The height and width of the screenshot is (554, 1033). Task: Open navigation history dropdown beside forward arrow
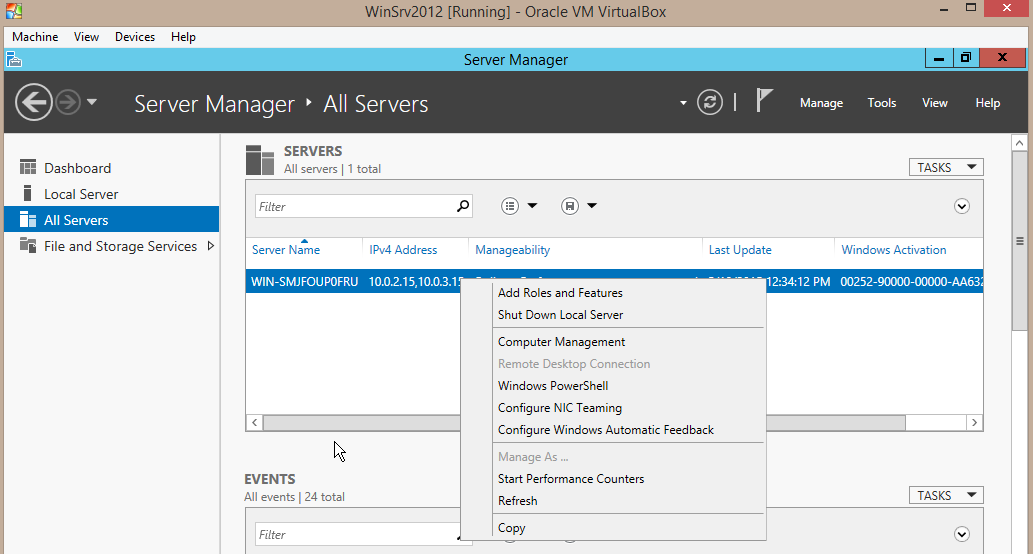pyautogui.click(x=92, y=102)
